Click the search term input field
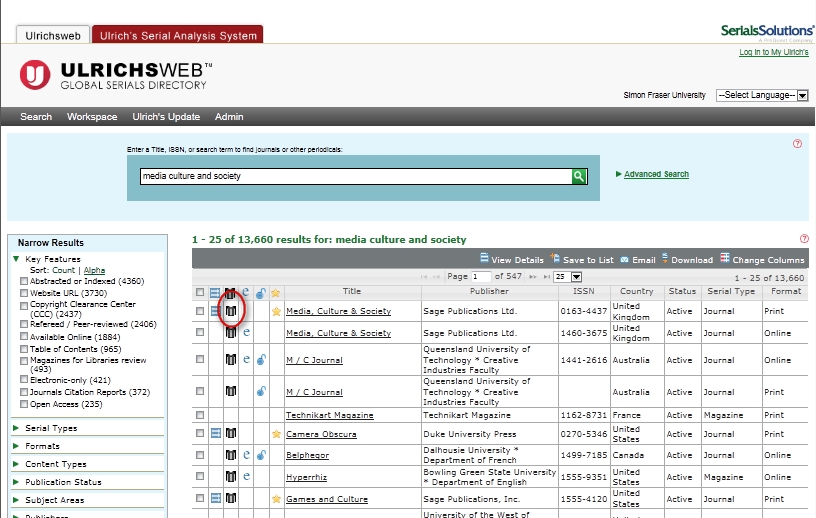 tap(356, 176)
